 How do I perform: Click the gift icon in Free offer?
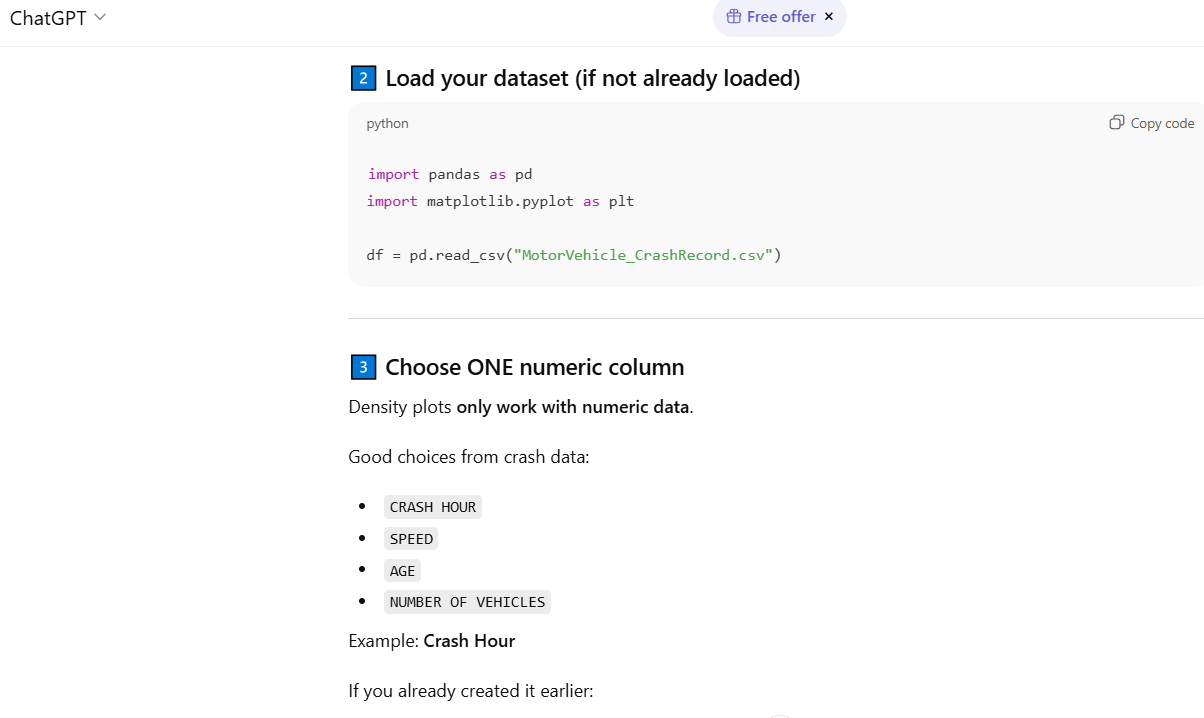pos(733,17)
